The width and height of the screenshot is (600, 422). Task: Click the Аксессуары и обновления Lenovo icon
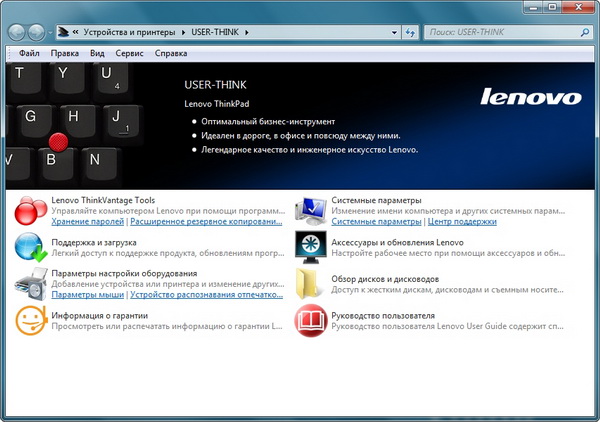pos(310,247)
